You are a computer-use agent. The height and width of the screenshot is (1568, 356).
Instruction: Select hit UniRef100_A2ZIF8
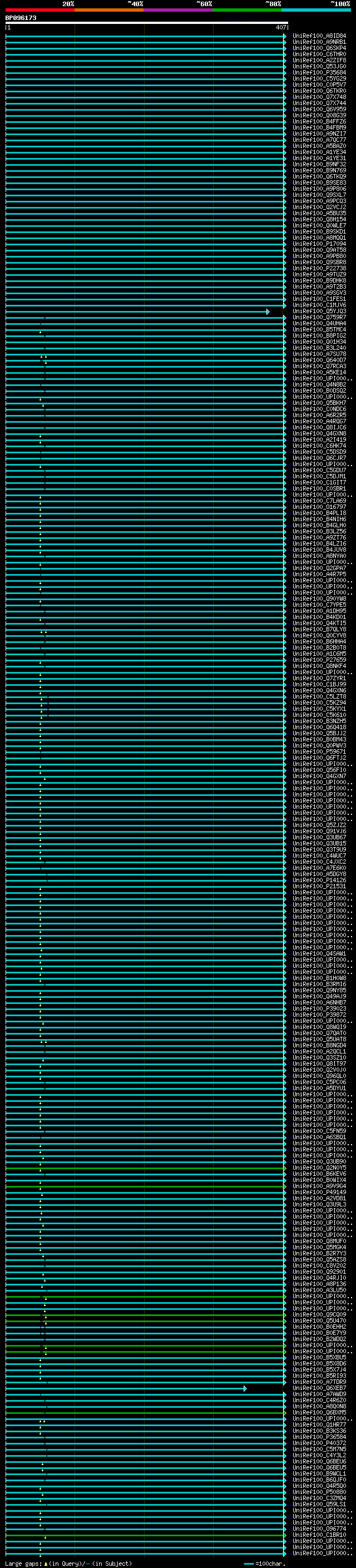point(319,60)
